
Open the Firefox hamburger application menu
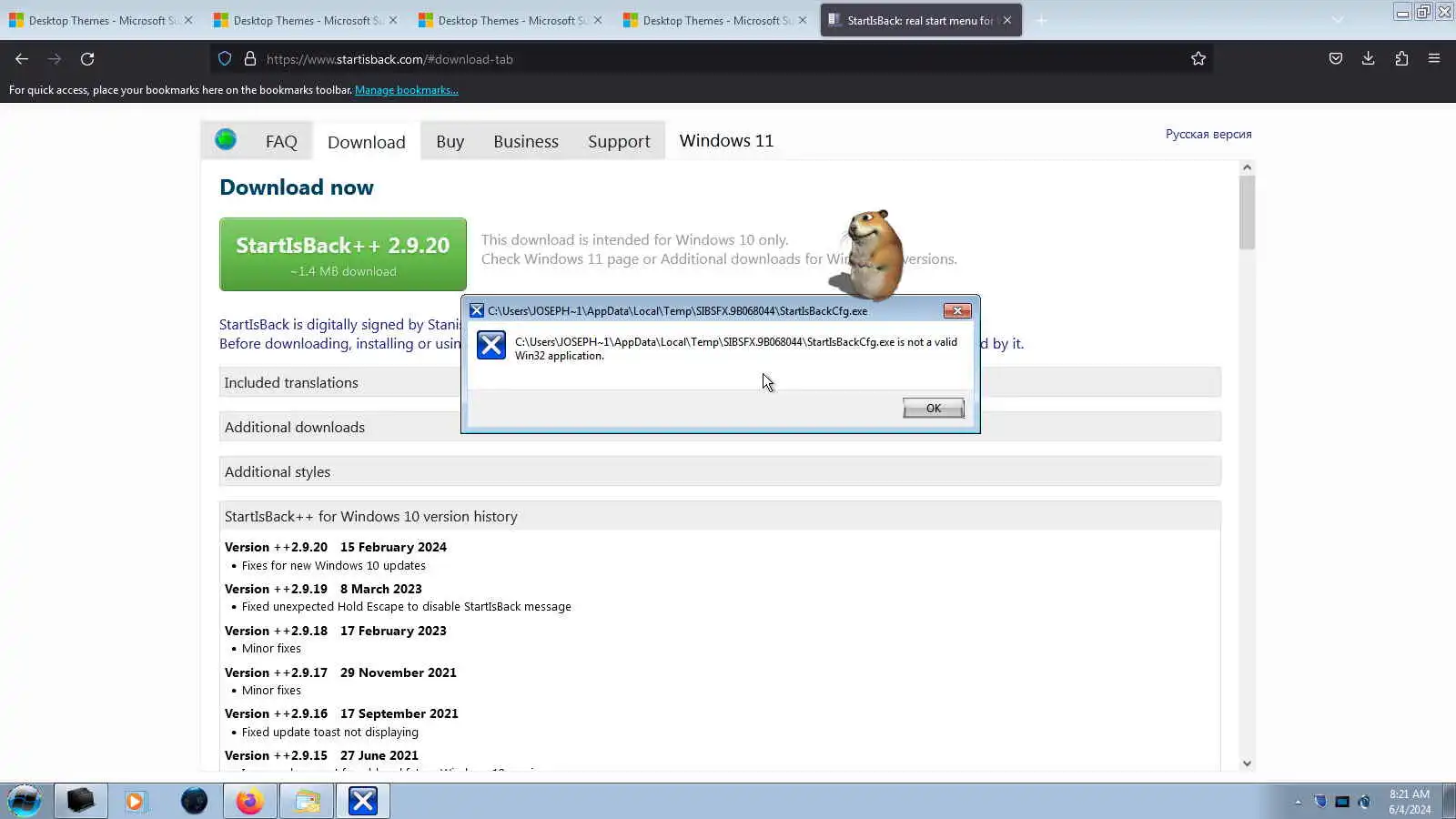tap(1434, 59)
